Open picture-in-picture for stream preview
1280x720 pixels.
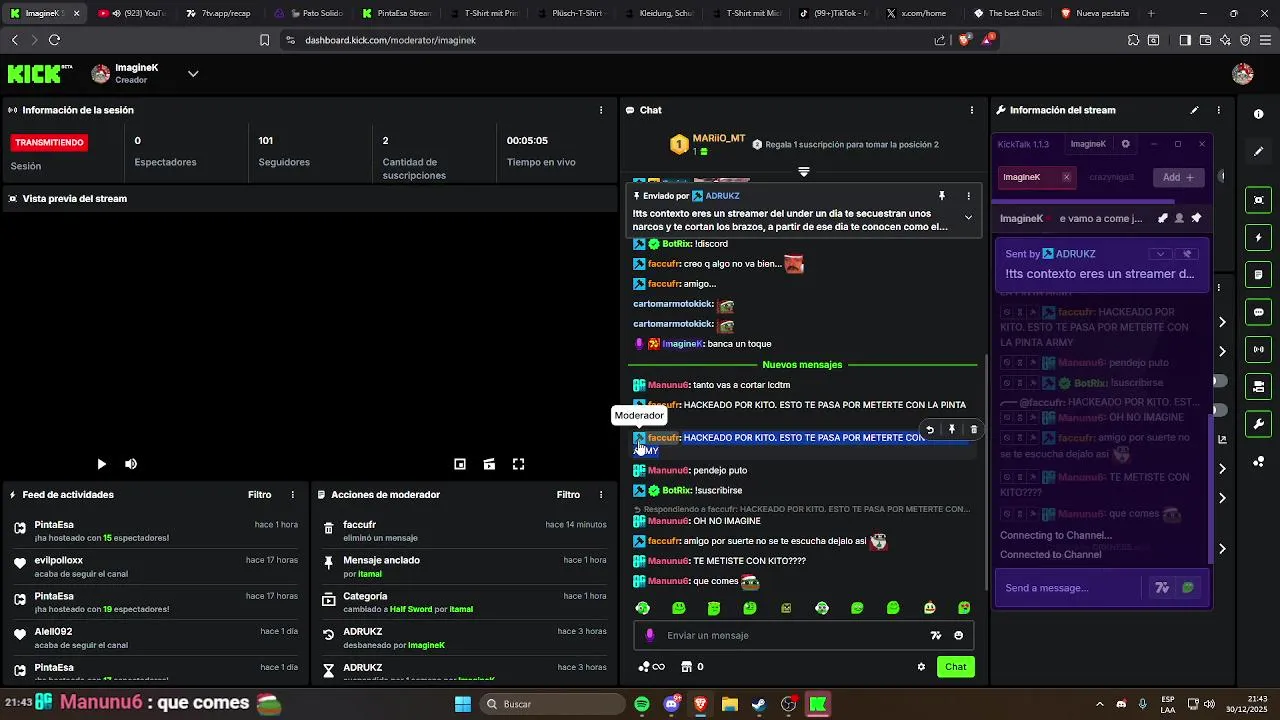click(460, 464)
